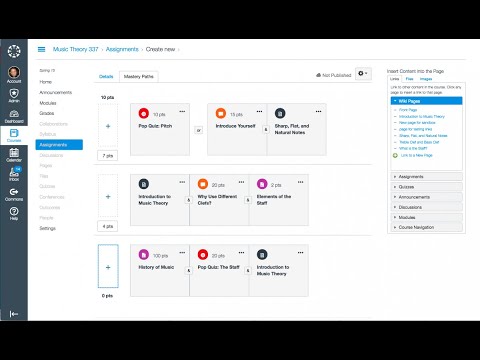The width and height of the screenshot is (480, 360).
Task: Open options dots on Sharp, Flat, and Natural Notes
Action: [x=319, y=111]
